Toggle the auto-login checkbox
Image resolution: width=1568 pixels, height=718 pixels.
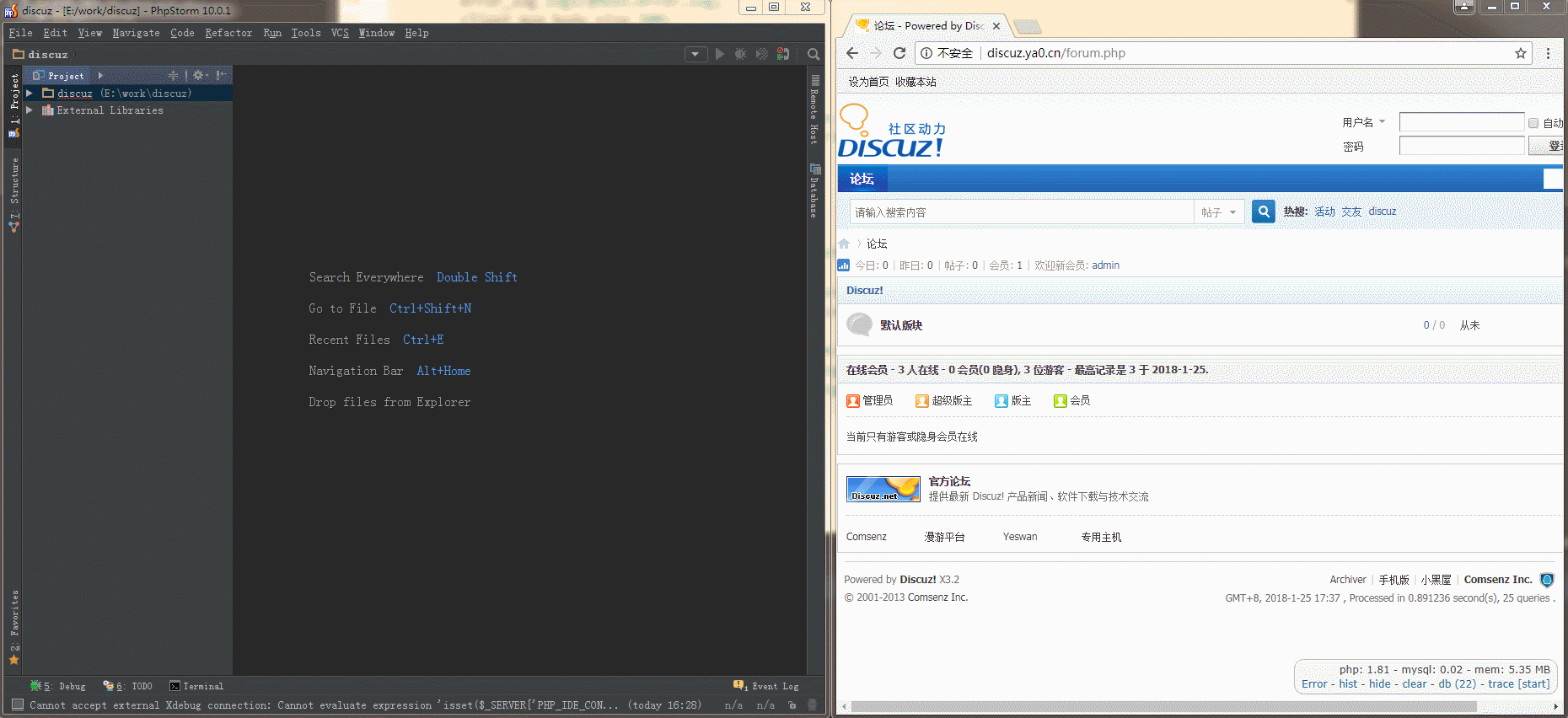(x=1533, y=123)
